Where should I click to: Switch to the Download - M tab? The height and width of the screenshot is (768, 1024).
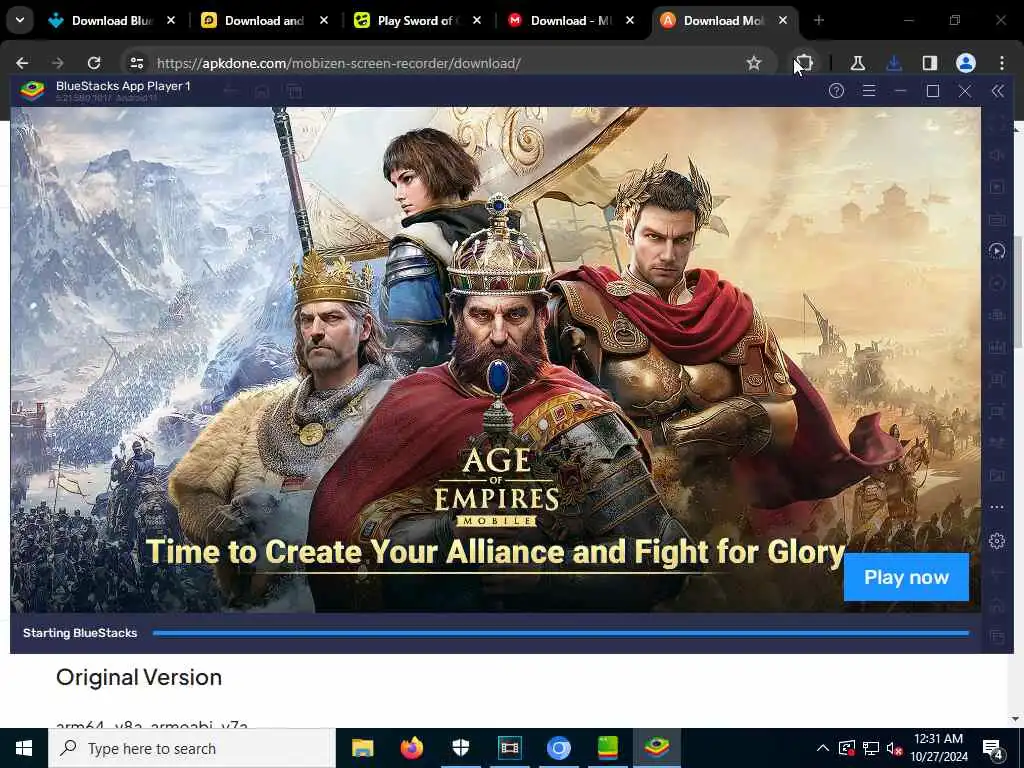[x=569, y=21]
